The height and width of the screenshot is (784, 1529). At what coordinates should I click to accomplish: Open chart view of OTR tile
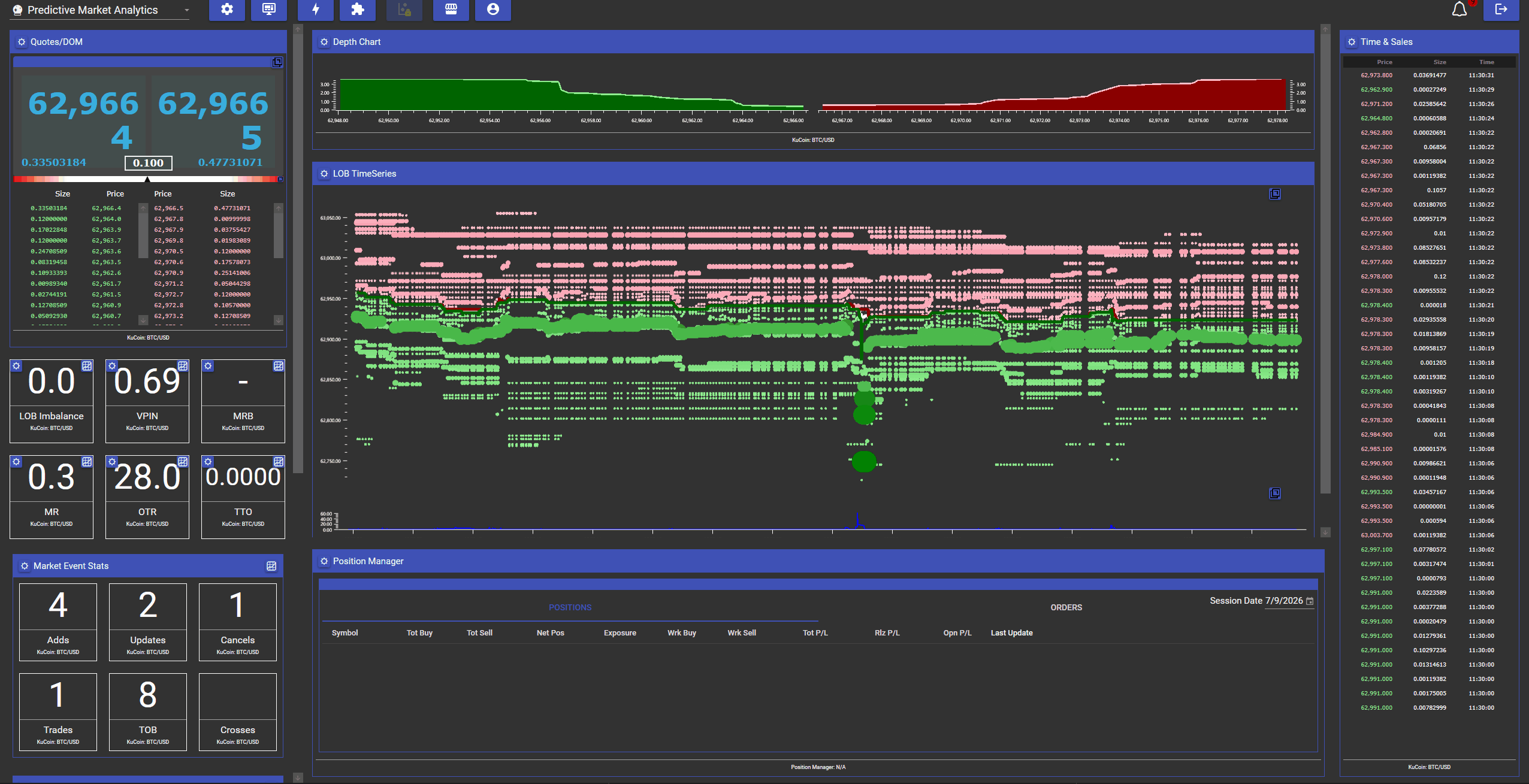click(183, 462)
